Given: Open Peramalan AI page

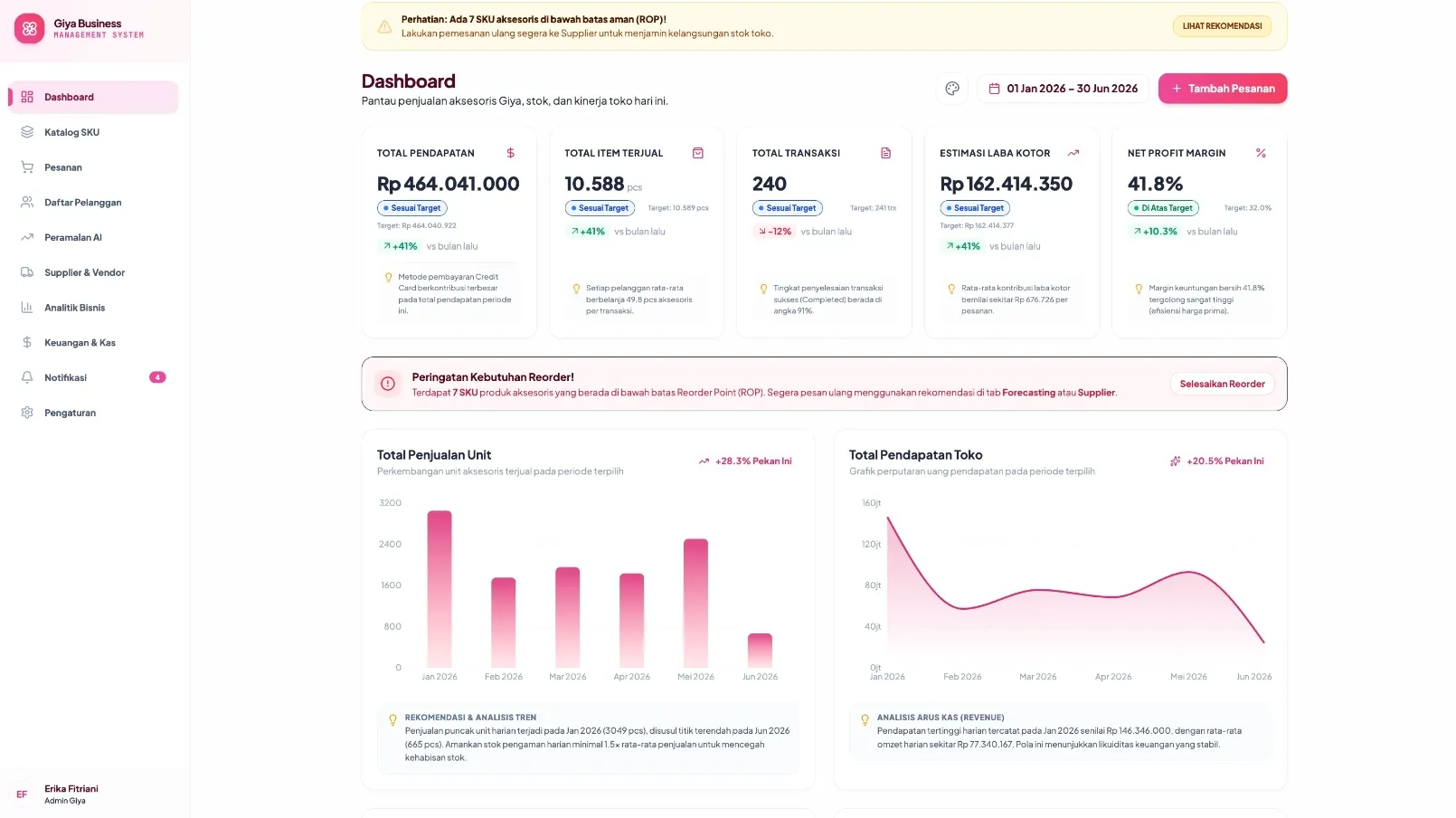Looking at the screenshot, I should (93, 237).
